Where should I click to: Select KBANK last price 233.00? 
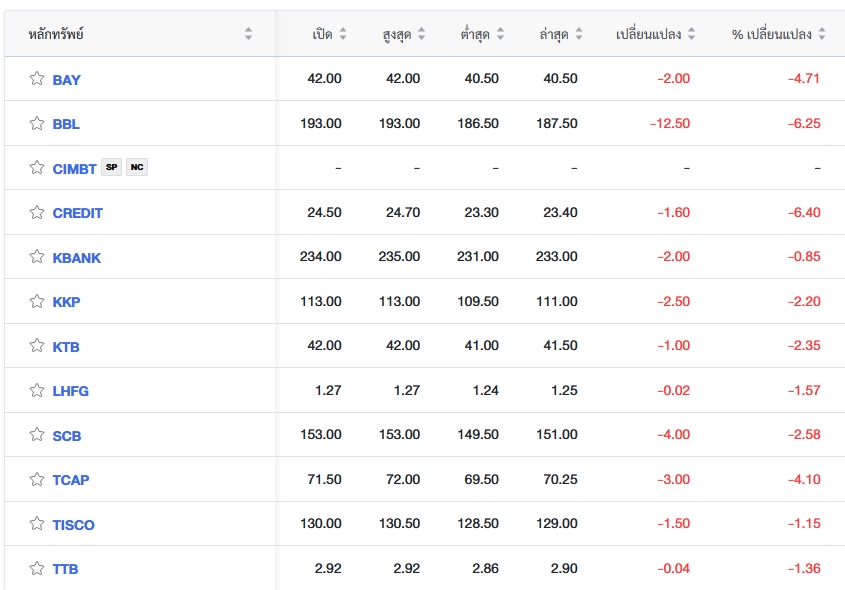pyautogui.click(x=557, y=256)
